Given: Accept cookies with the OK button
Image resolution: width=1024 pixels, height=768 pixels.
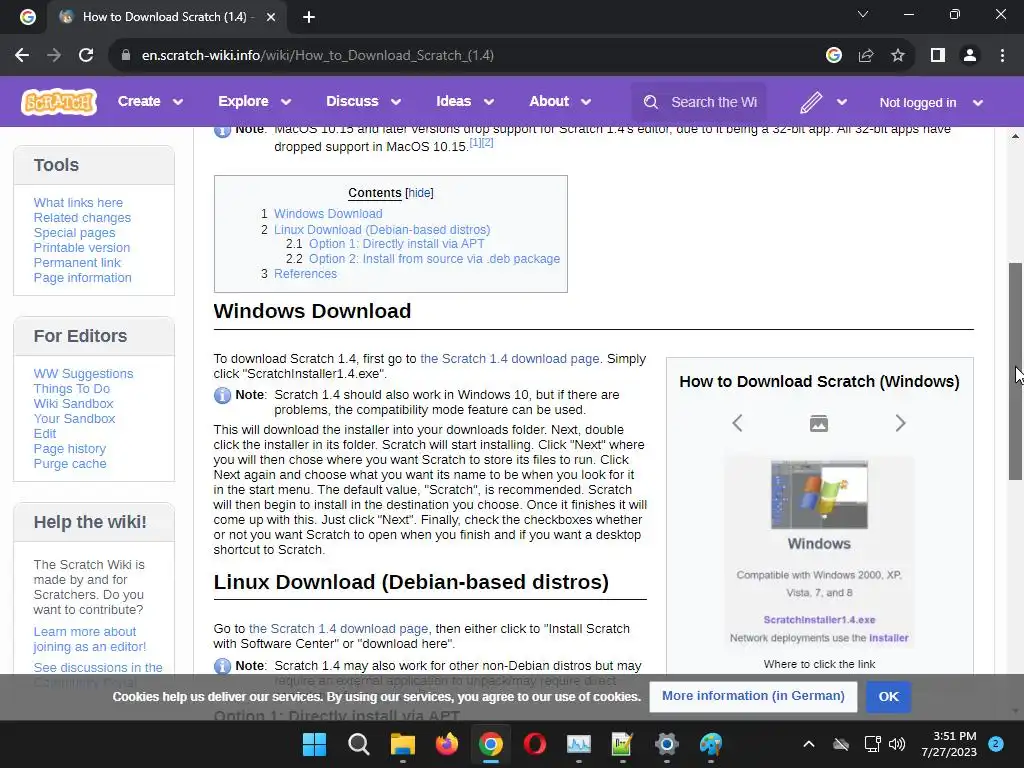Looking at the screenshot, I should pos(888,696).
